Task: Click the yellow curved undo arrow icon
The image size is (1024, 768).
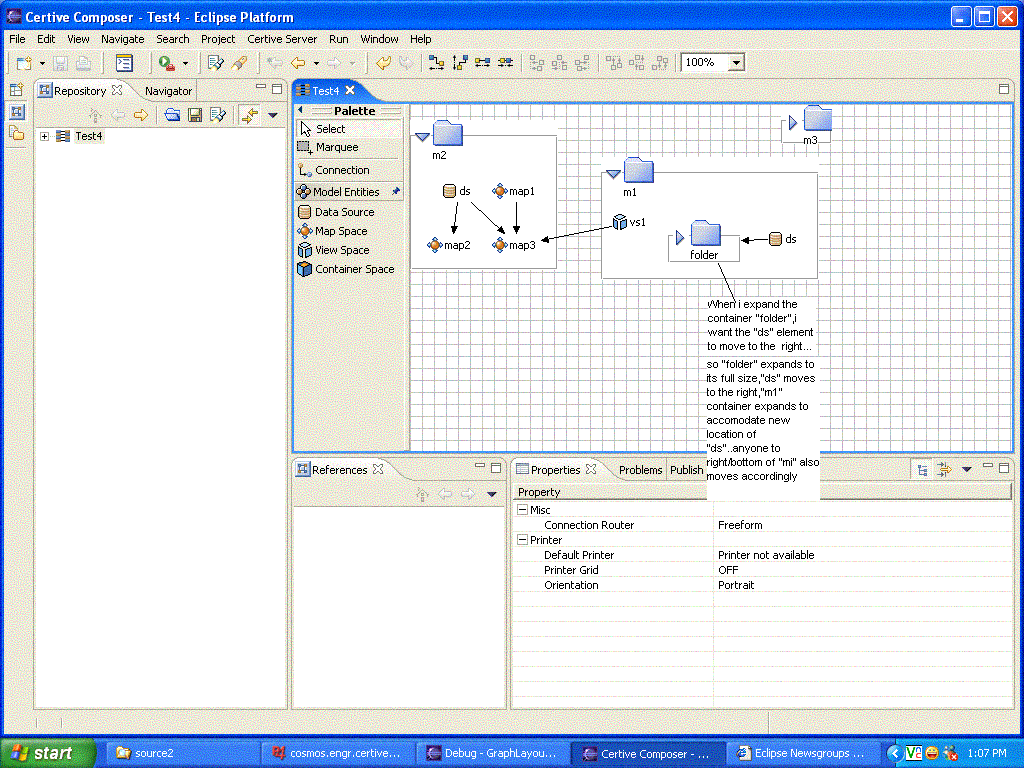Action: (383, 63)
